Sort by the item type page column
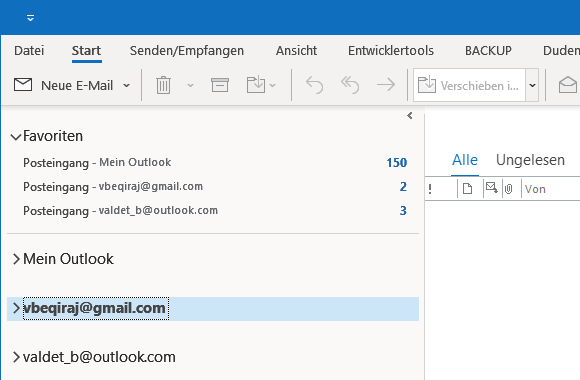Image resolution: width=580 pixels, height=380 pixels. pyautogui.click(x=468, y=189)
